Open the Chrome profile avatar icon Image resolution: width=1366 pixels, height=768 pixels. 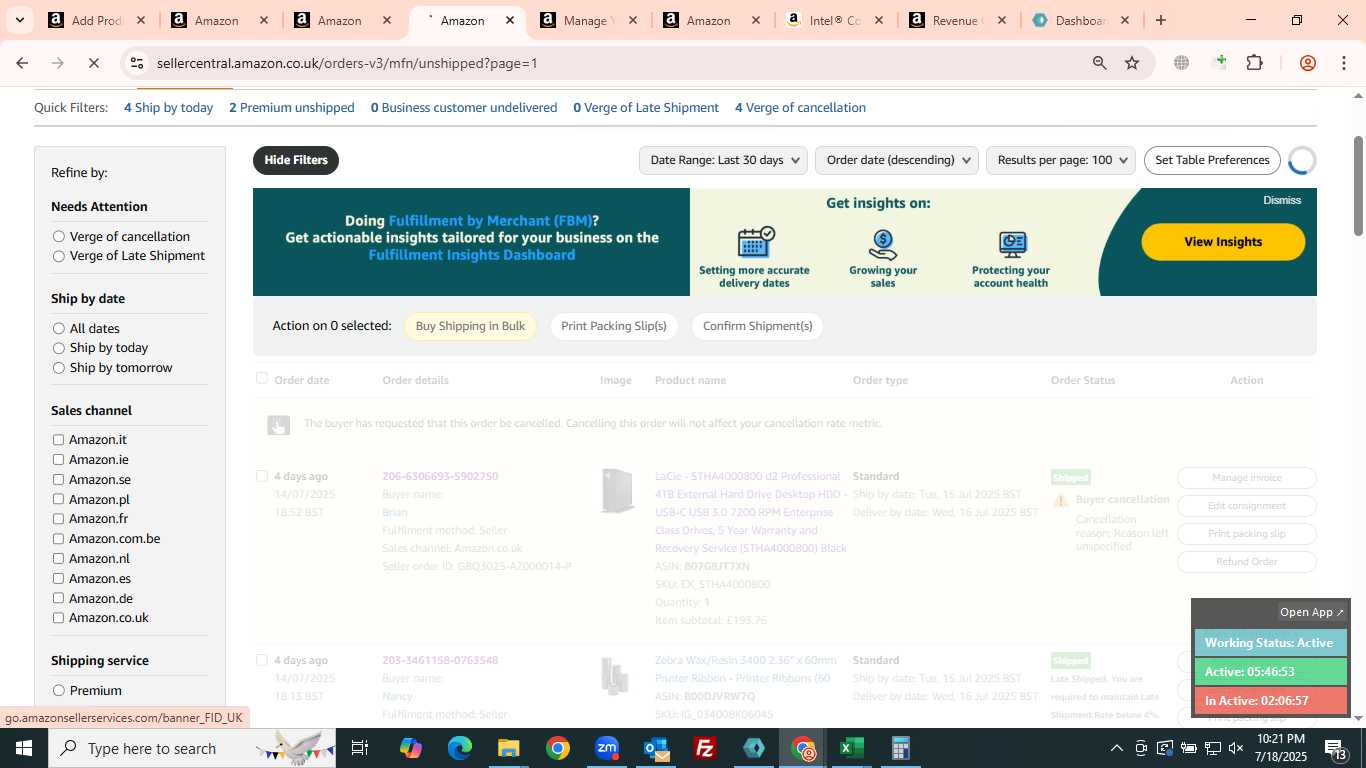[1307, 63]
